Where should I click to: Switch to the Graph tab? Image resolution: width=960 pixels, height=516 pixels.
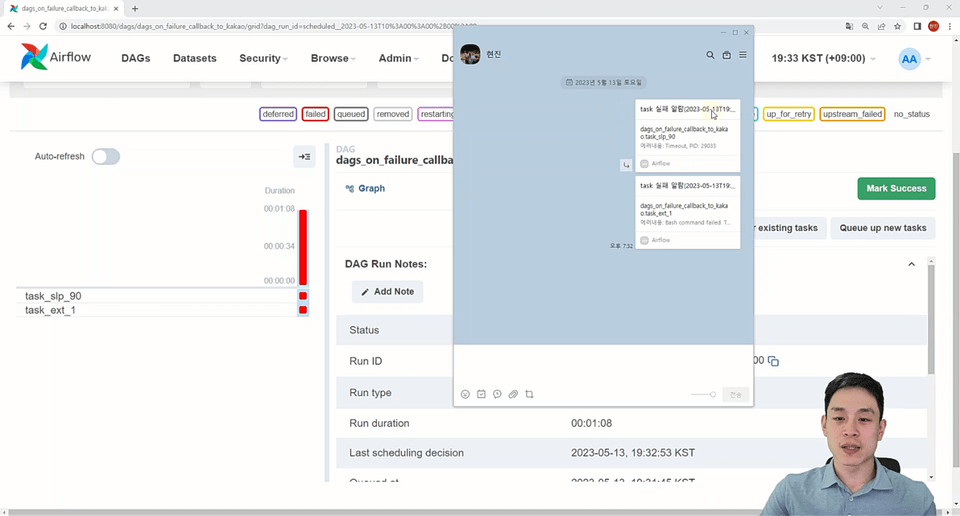pyautogui.click(x=365, y=189)
